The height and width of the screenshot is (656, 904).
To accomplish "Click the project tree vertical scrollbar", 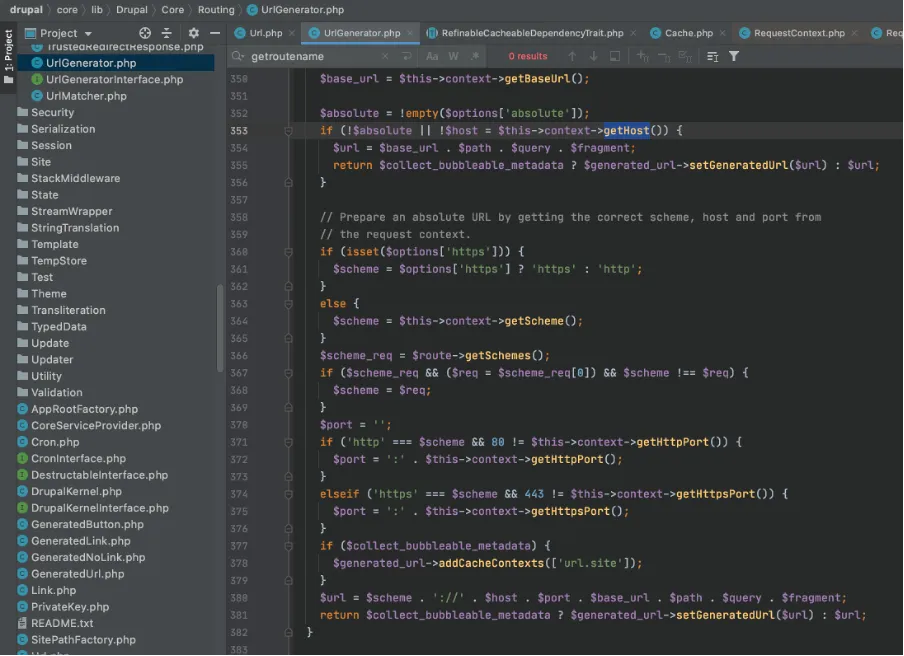I will (x=220, y=329).
